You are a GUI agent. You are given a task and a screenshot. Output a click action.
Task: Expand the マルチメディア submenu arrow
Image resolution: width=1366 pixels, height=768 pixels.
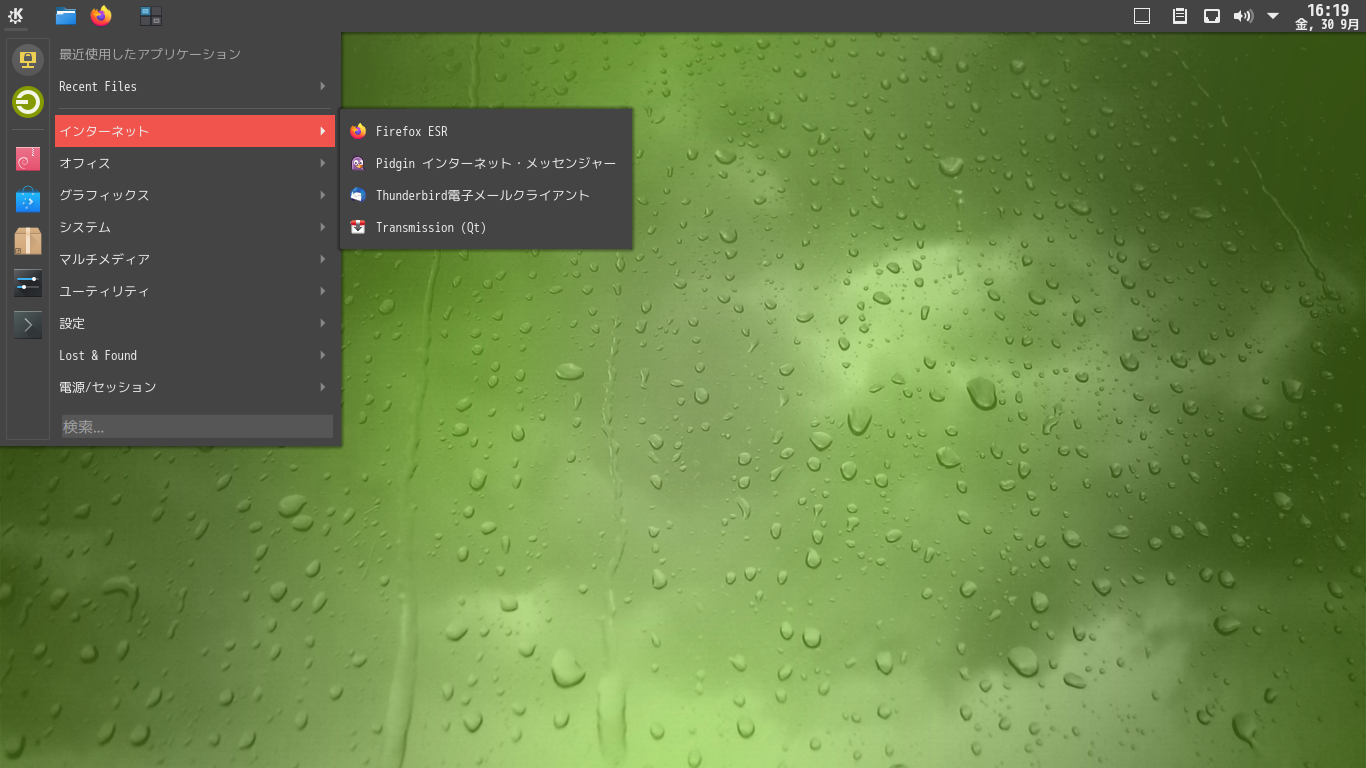[322, 259]
